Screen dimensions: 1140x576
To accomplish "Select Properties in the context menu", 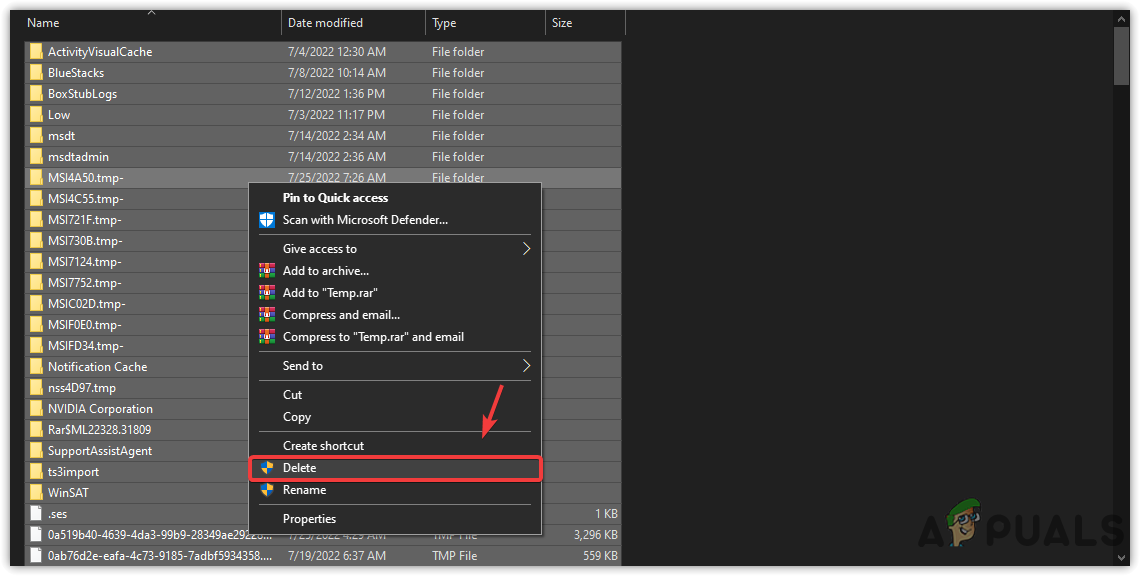I will tap(309, 519).
